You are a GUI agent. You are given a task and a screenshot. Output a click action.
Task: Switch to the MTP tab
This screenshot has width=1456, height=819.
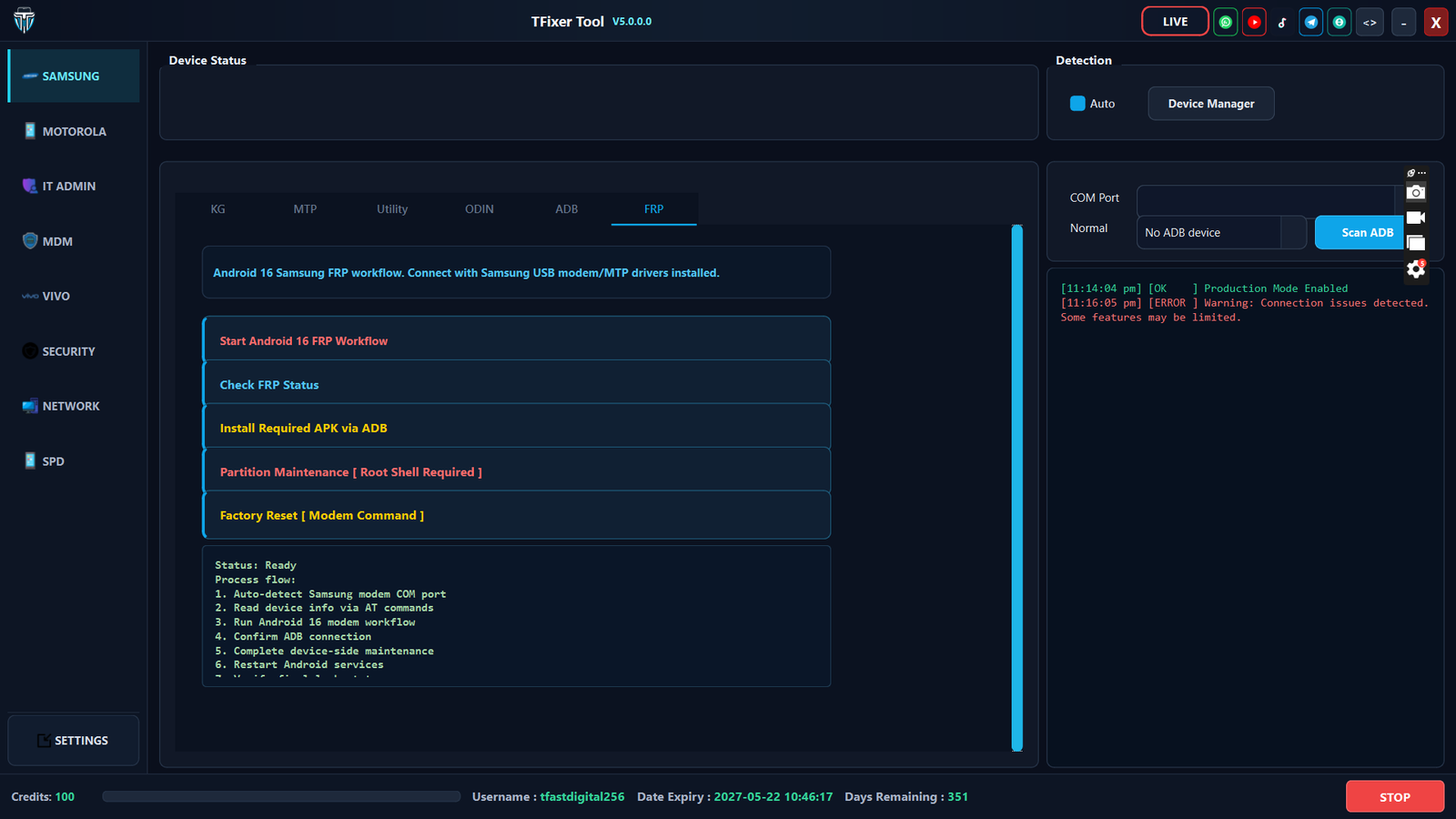[305, 209]
